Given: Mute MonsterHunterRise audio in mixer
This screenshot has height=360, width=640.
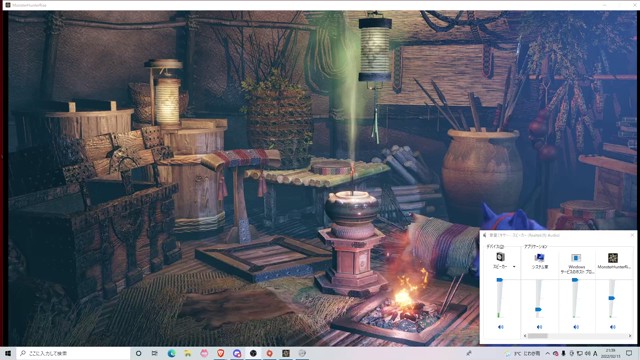Looking at the screenshot, I should pyautogui.click(x=613, y=327).
